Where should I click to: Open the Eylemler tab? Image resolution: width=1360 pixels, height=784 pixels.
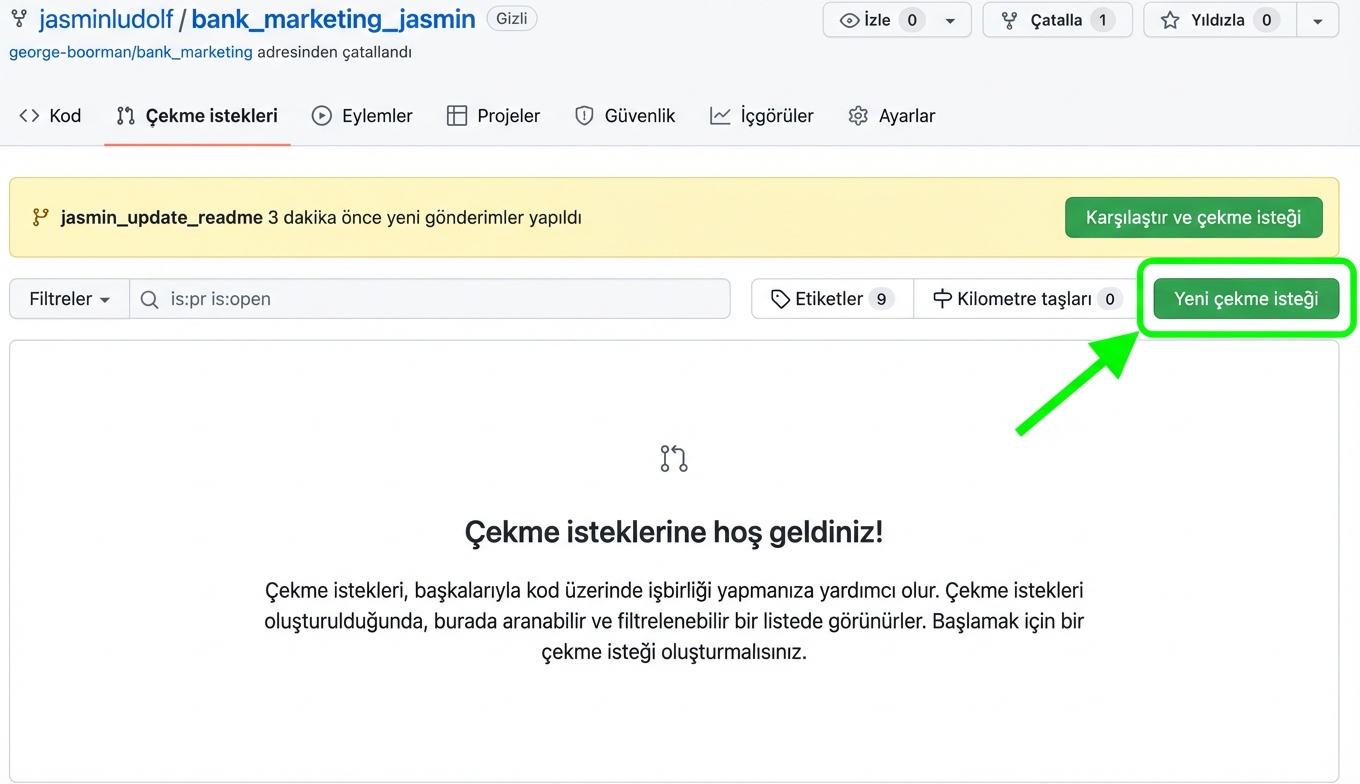(x=361, y=116)
